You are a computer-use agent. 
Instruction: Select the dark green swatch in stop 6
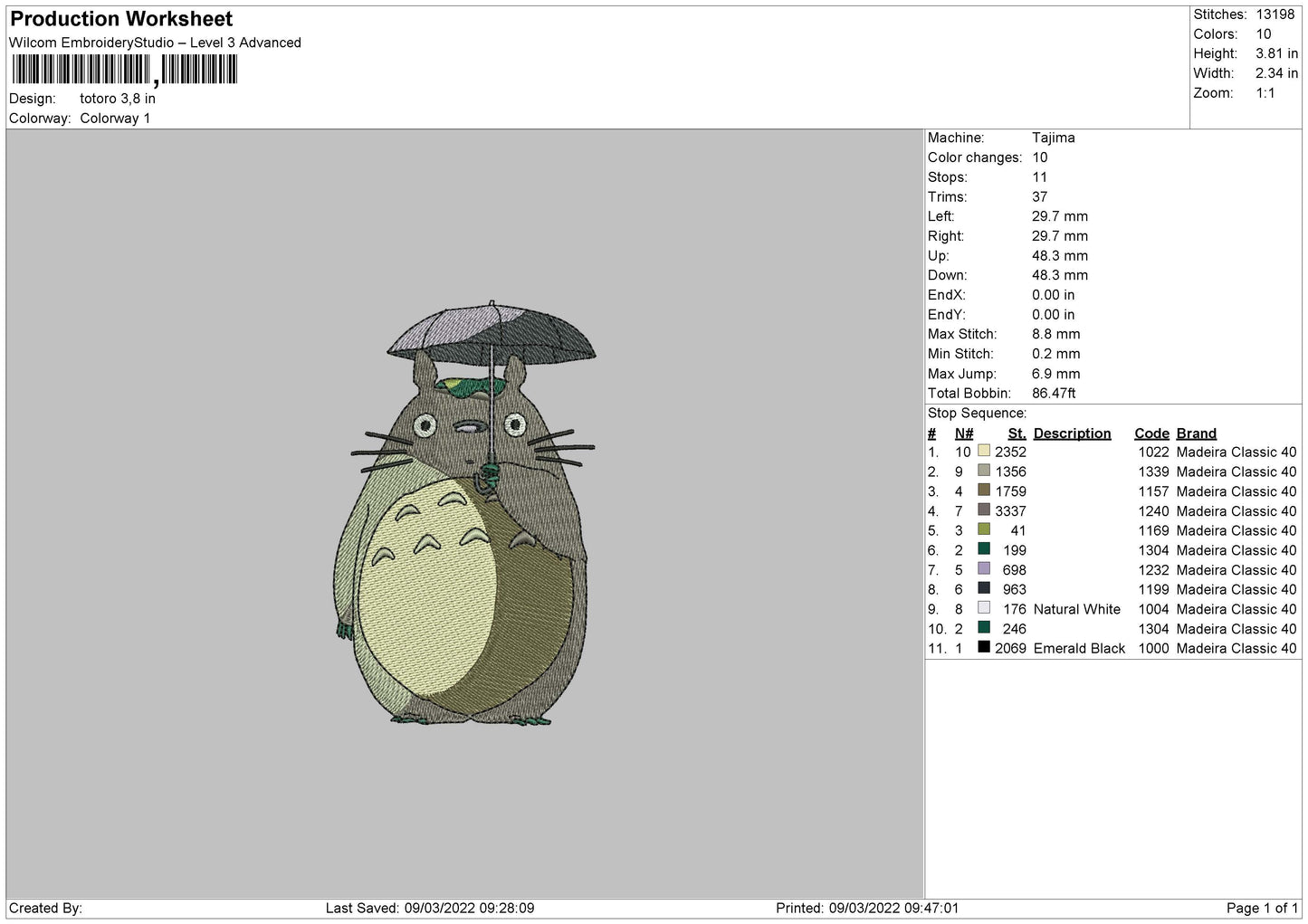tap(984, 549)
